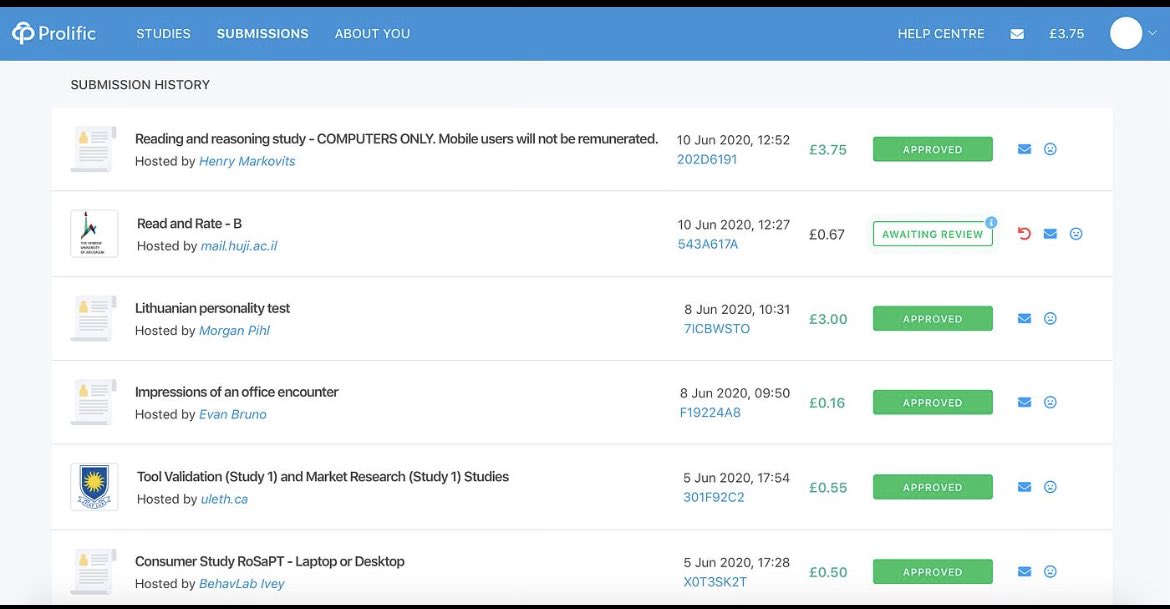Message researcher for Reading and reasoning study

pyautogui.click(x=1024, y=149)
